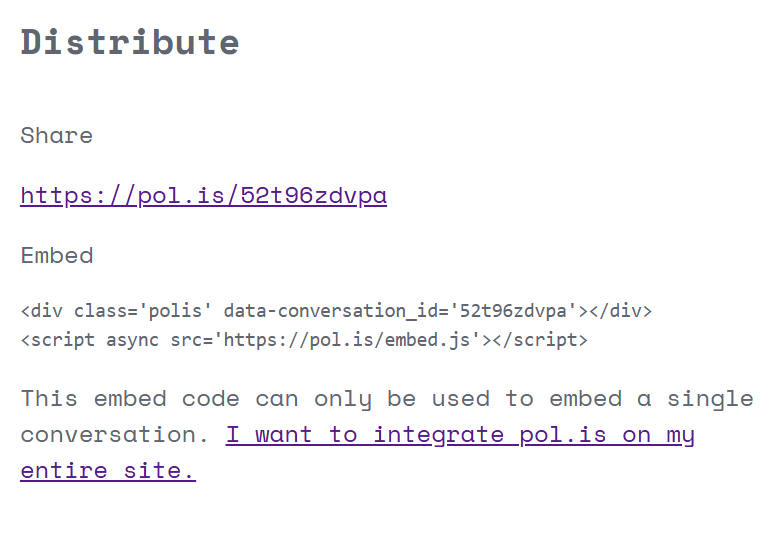Click the word 'code' in the paragraph
Screen dimensions: 779x546
210,399
